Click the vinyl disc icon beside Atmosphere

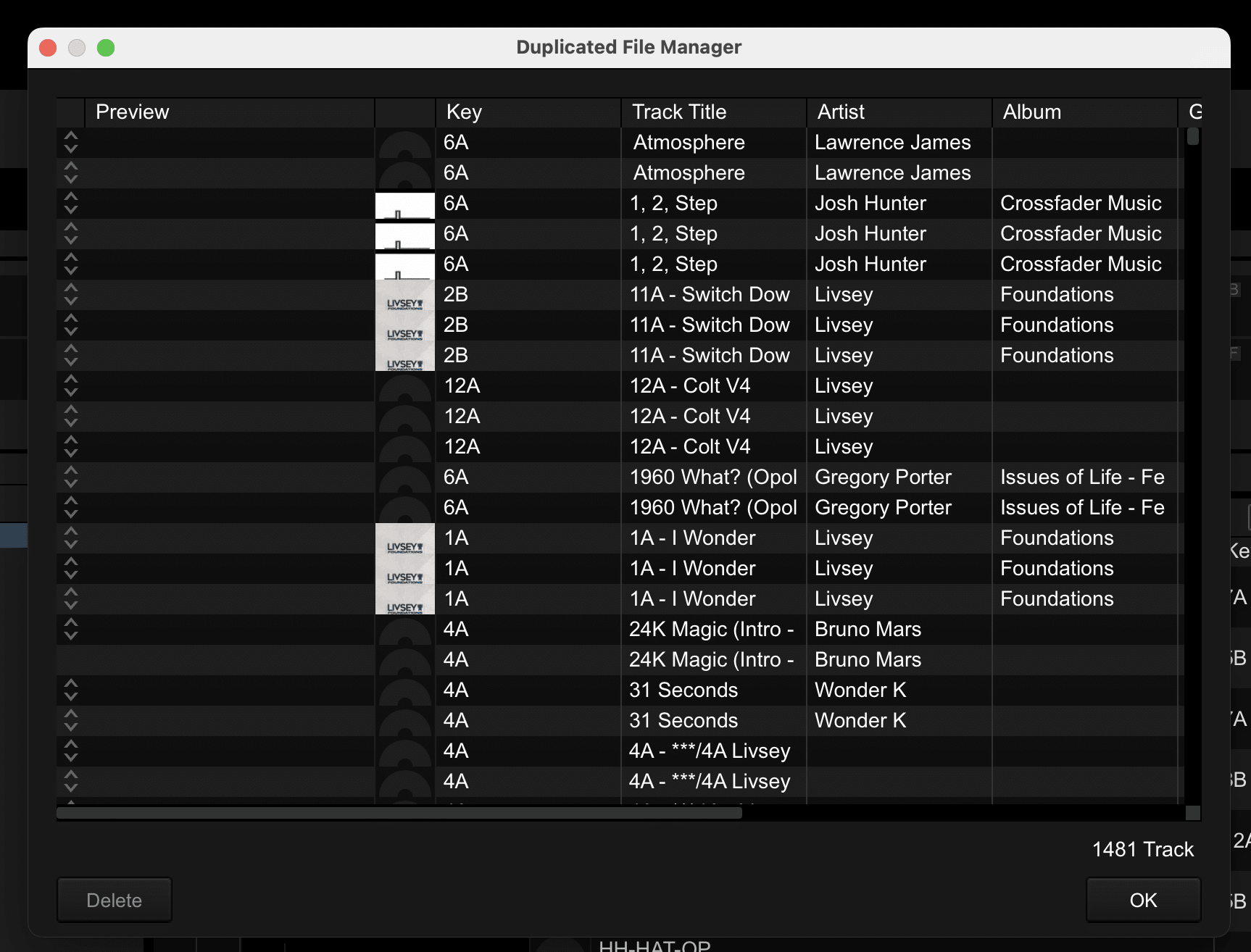[x=404, y=143]
